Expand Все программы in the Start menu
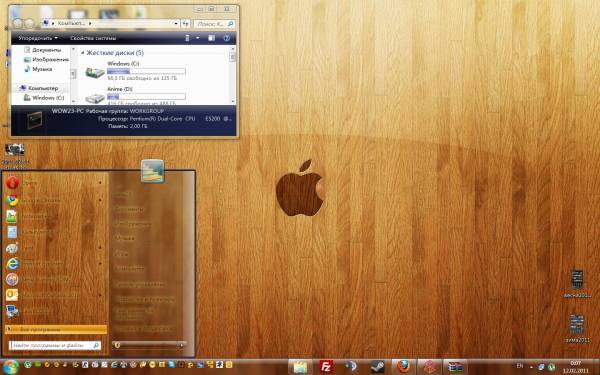Image resolution: width=600 pixels, height=375 pixels. [x=56, y=329]
